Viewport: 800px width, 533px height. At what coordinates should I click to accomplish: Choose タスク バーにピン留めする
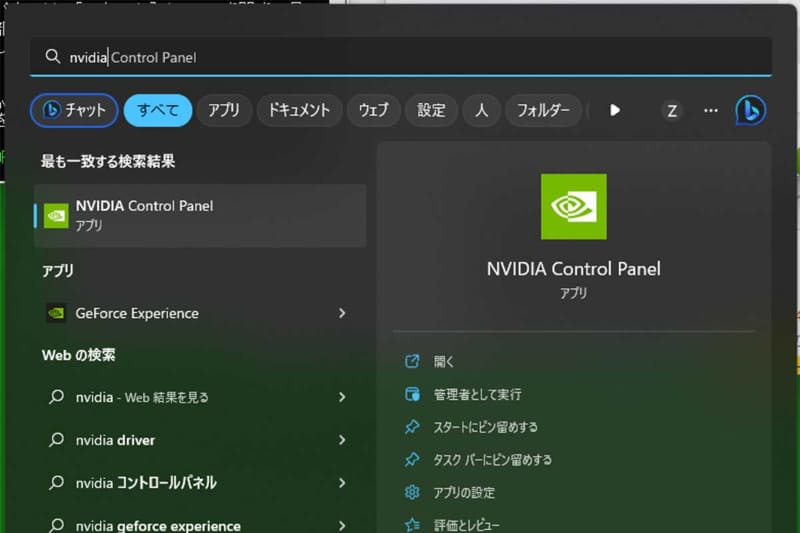click(492, 460)
